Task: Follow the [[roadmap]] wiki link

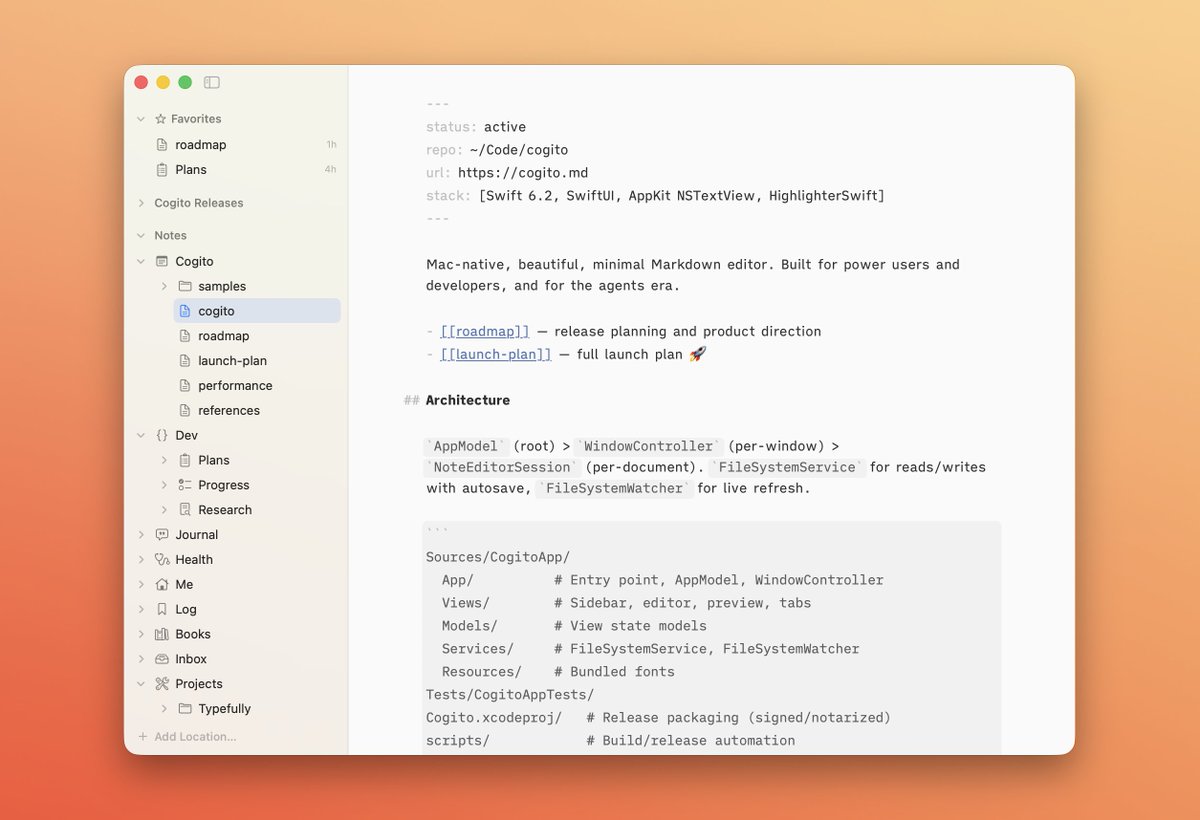Action: tap(485, 332)
